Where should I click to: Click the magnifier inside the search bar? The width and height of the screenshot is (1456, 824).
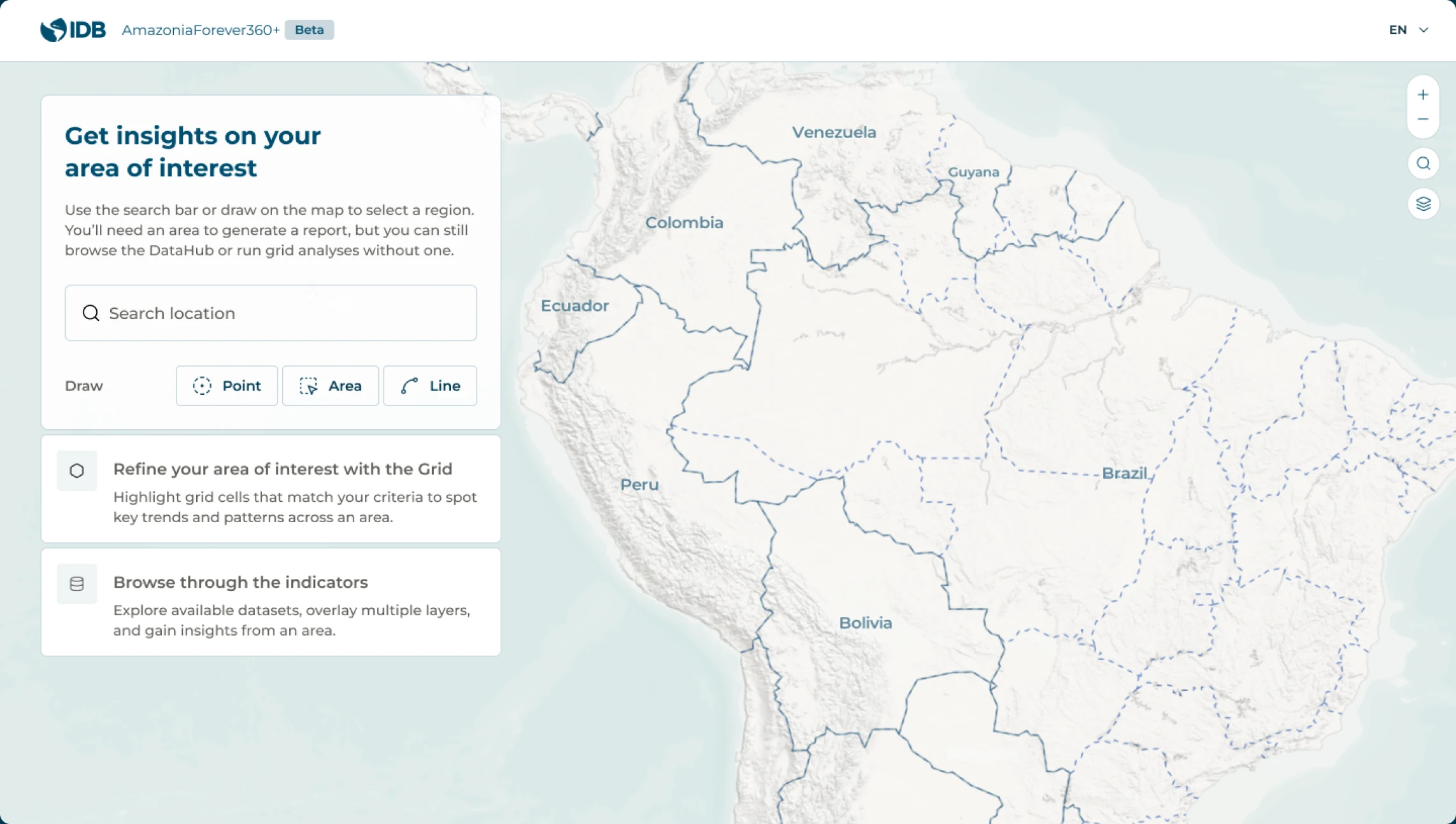tap(90, 313)
